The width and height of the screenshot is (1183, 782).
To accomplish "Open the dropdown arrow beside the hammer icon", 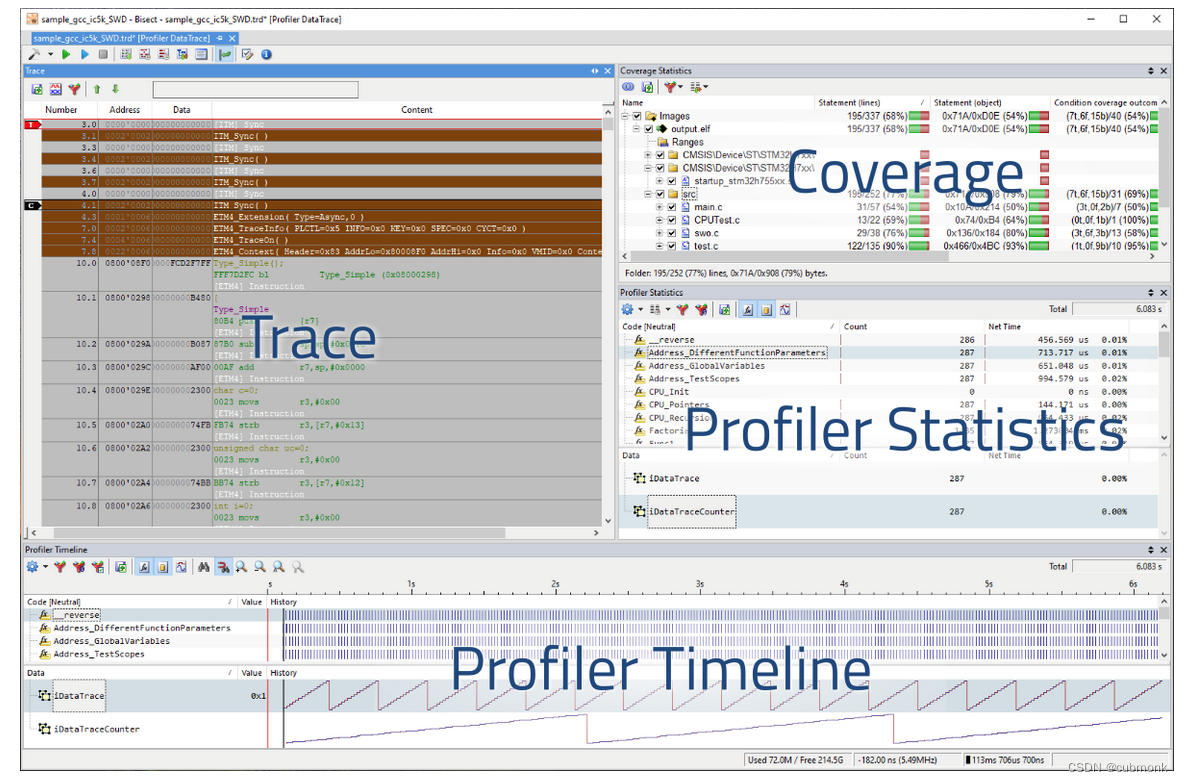I will tap(51, 54).
